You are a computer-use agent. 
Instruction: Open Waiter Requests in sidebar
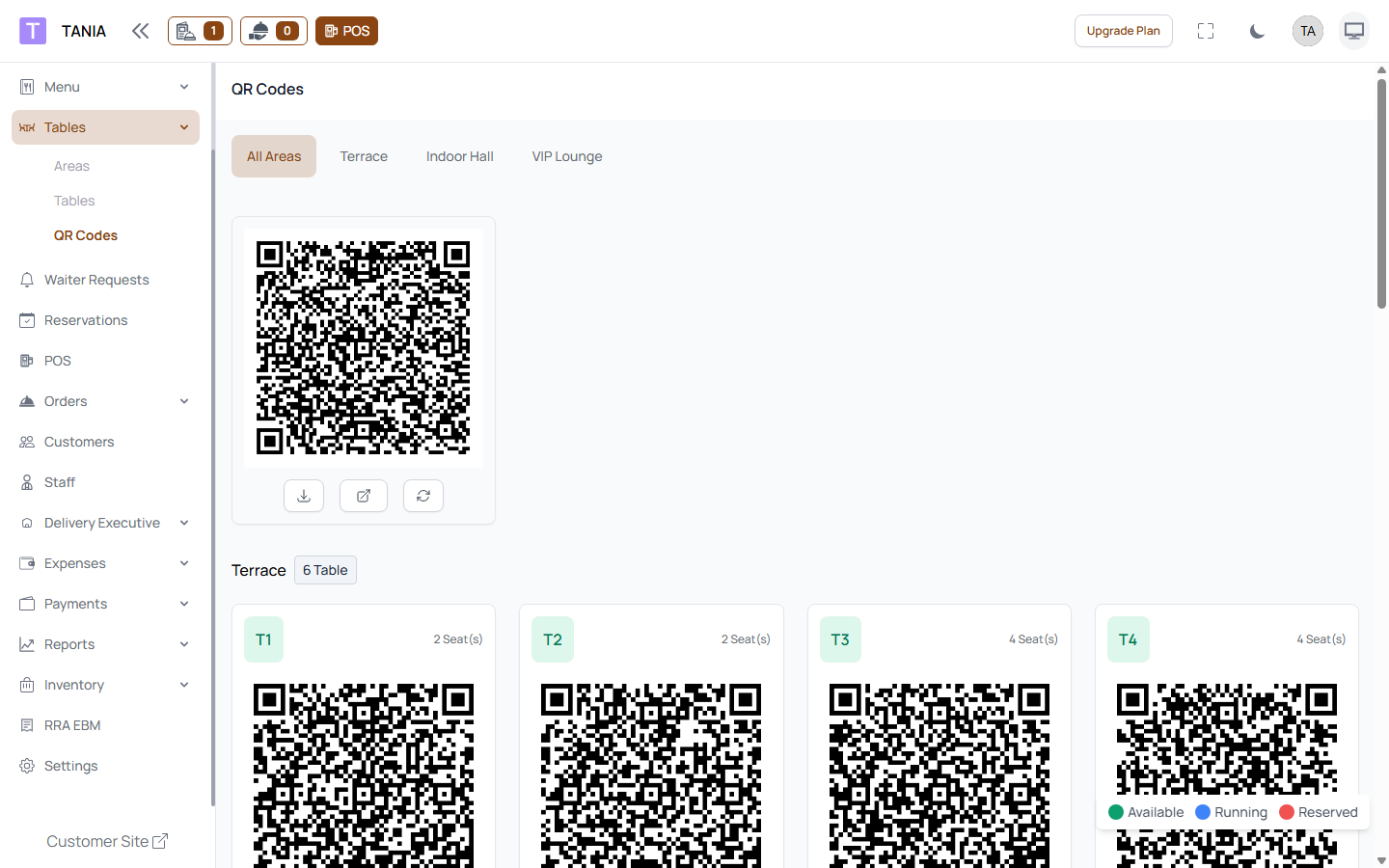click(105, 280)
